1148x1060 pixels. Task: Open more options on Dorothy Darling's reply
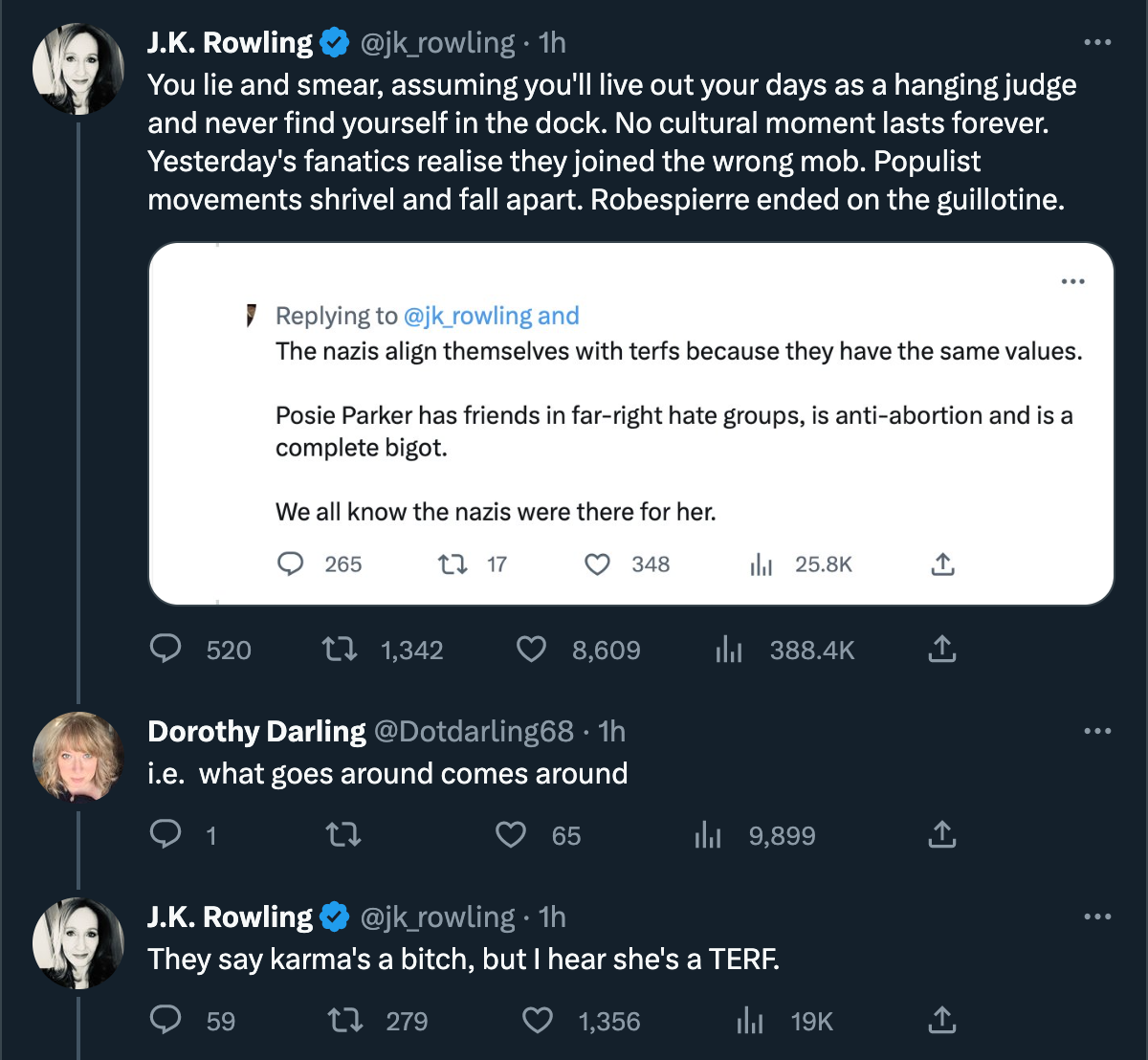click(1097, 731)
